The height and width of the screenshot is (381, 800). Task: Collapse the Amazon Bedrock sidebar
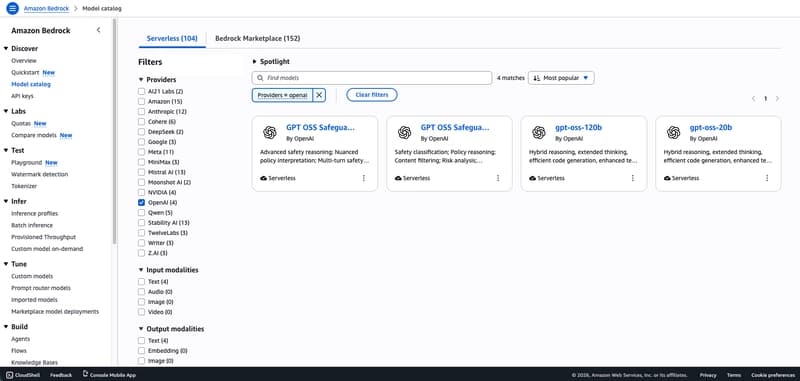coord(98,30)
